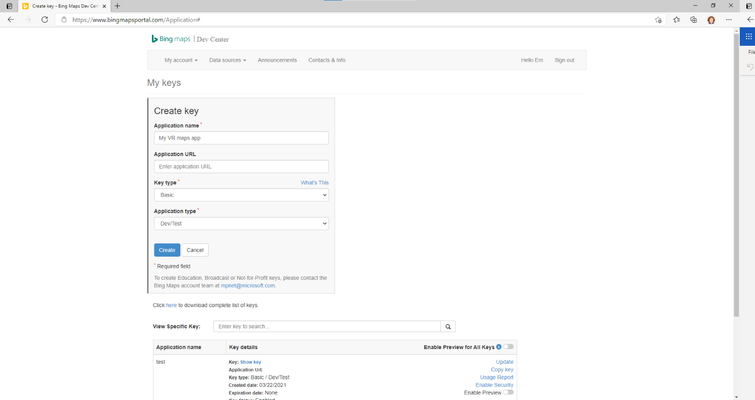Open the Collections icon in toolbar
Screen dimensions: 755x400
(x=693, y=20)
